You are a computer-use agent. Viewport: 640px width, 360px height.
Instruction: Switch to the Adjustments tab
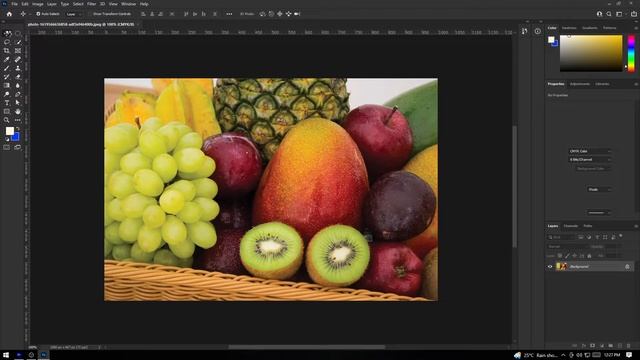[x=580, y=84]
